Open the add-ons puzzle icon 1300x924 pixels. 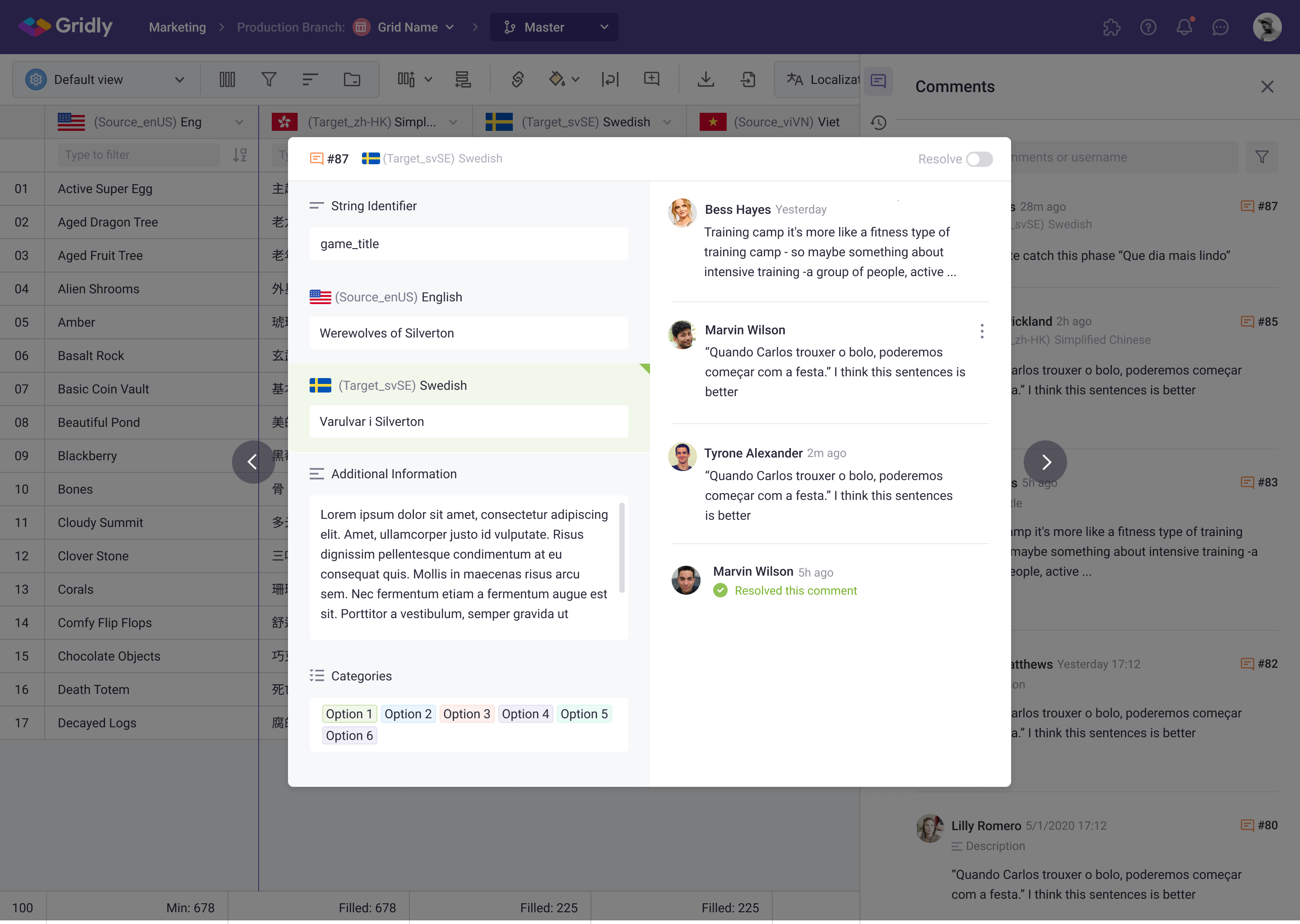point(1112,27)
